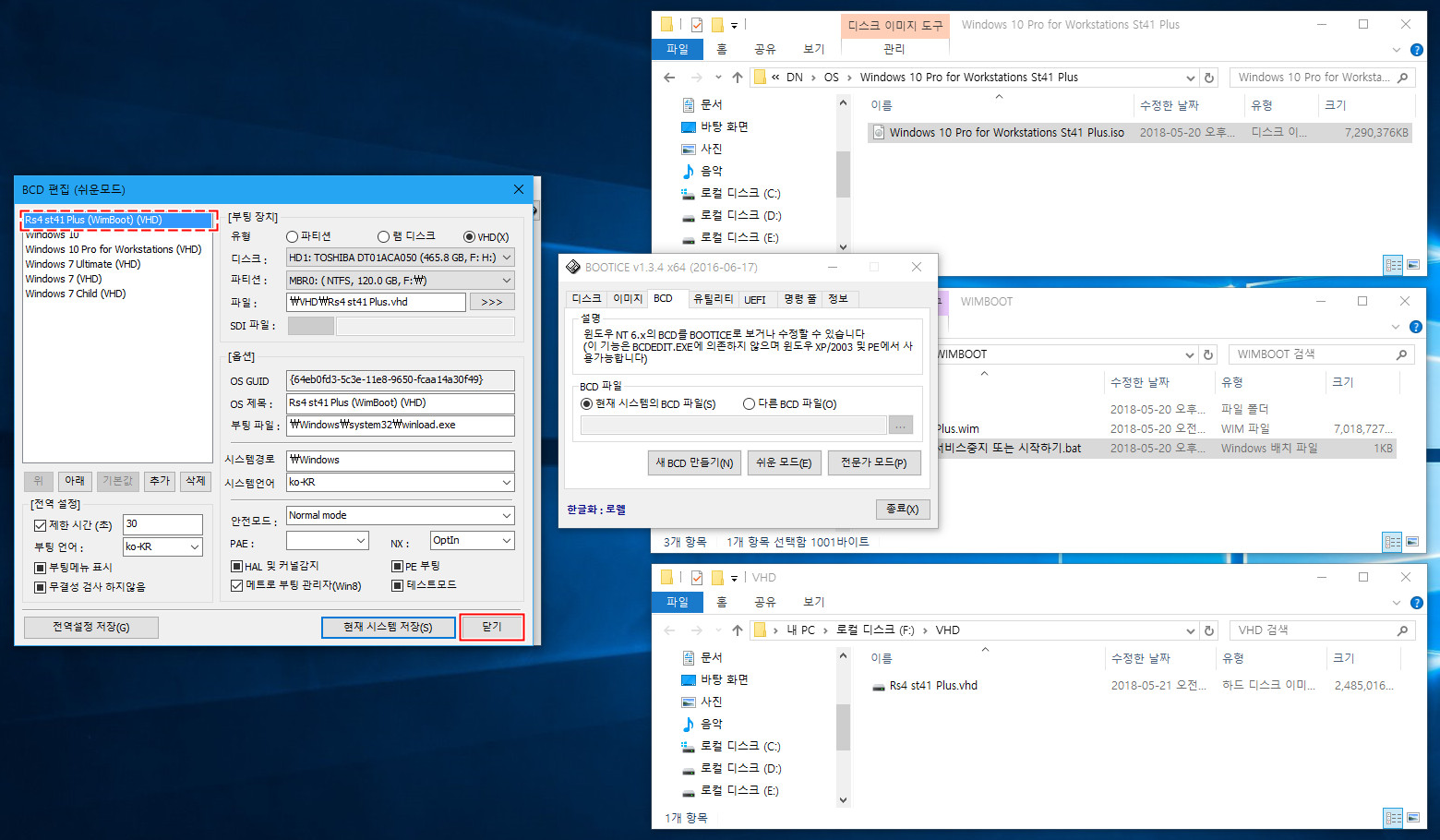
Task: Open 보기 tab in VHD Explorer window
Action: pos(813,602)
